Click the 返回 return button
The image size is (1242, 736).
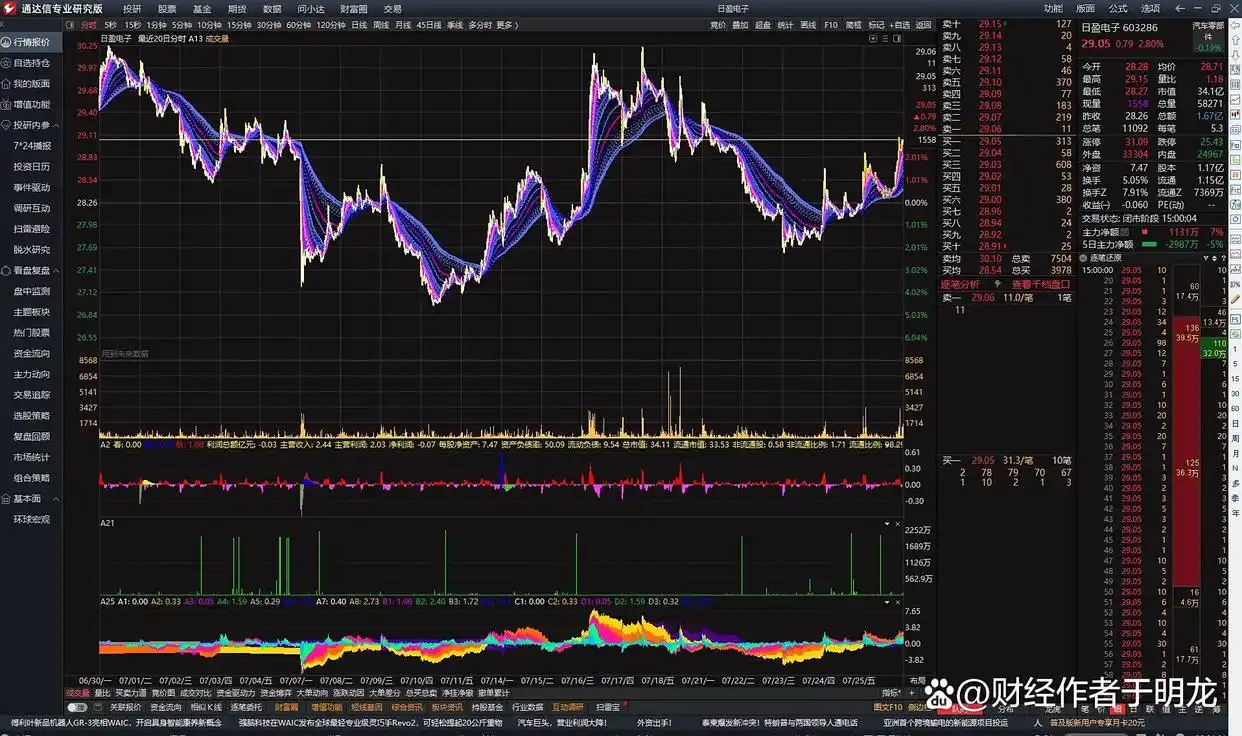click(x=925, y=26)
